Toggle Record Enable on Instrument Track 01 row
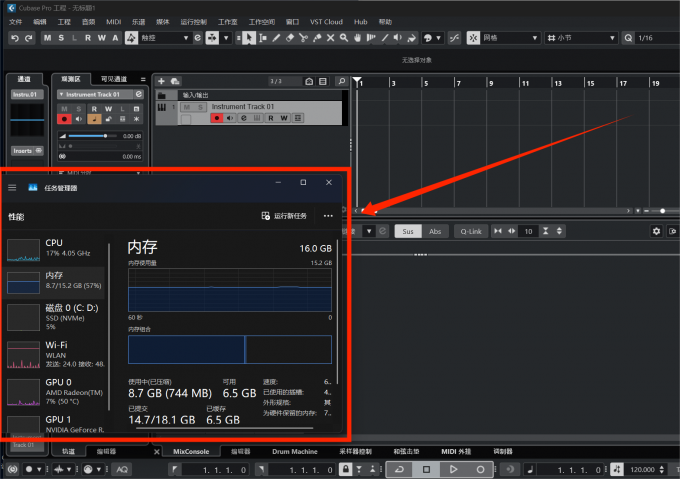This screenshot has width=680, height=479. (x=216, y=118)
